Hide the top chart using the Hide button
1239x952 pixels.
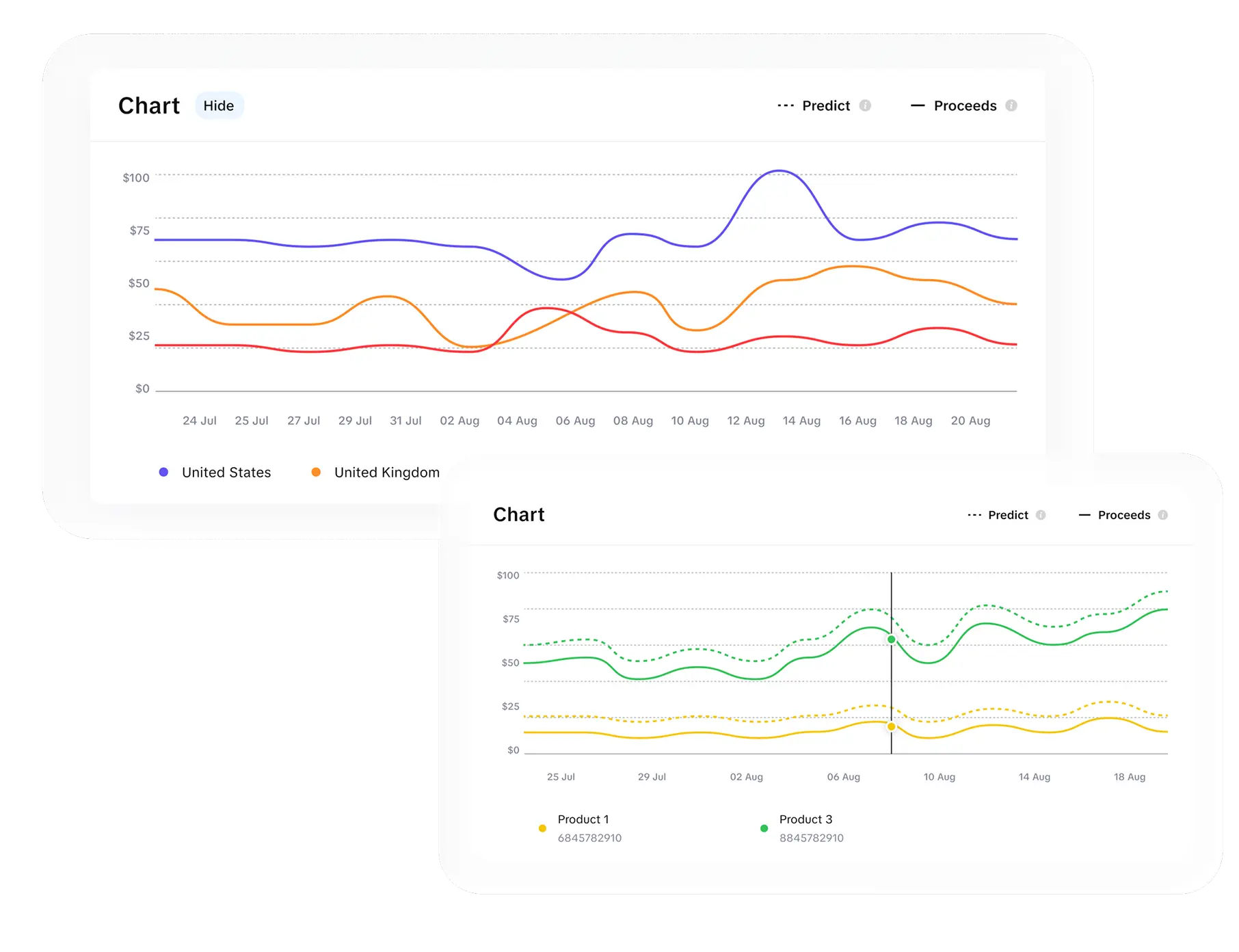(x=219, y=105)
